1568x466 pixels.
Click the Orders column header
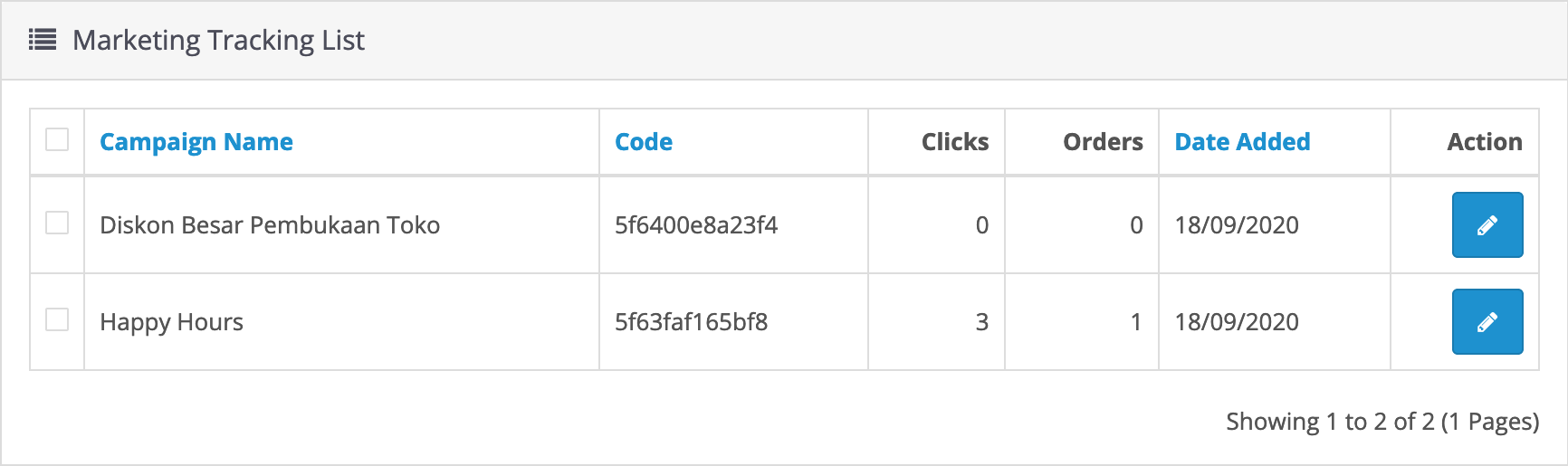(x=1103, y=142)
